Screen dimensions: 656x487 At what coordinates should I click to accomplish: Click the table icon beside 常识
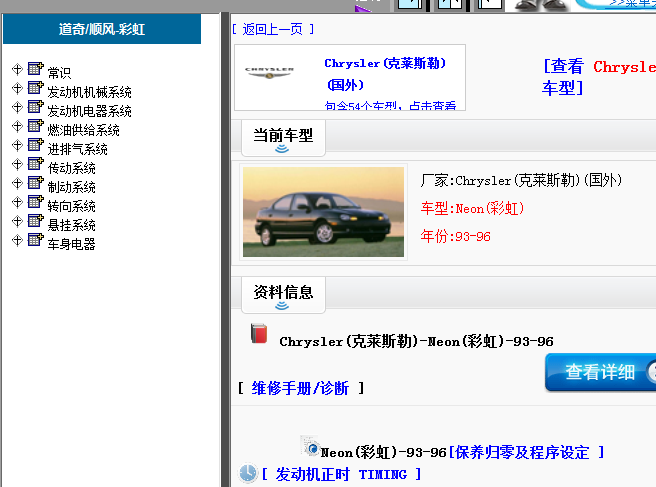click(36, 68)
